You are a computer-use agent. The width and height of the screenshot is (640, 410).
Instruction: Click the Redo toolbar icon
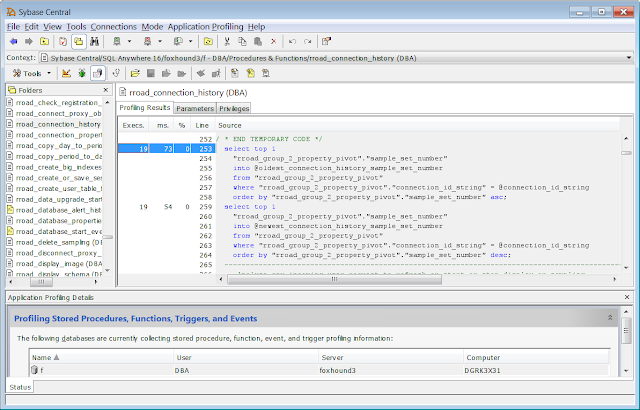pyautogui.click(x=308, y=41)
